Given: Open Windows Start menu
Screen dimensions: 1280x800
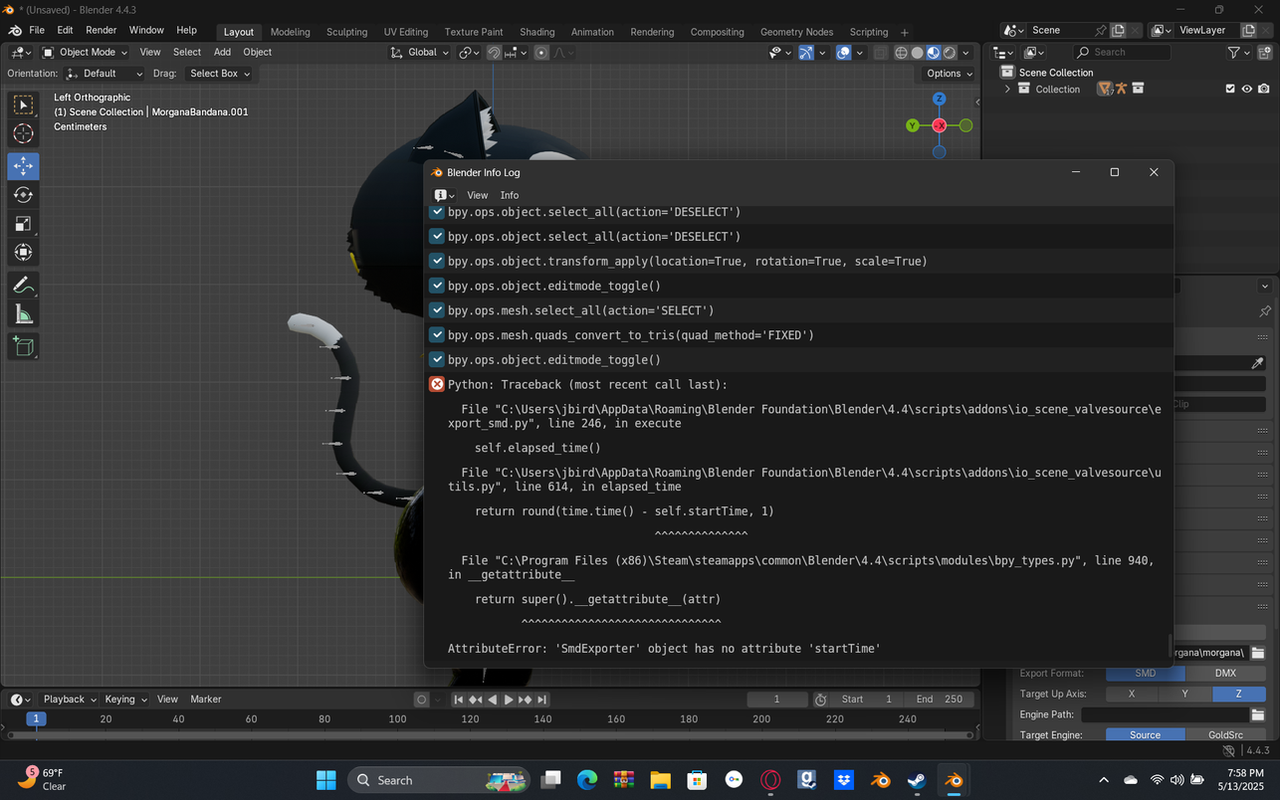Looking at the screenshot, I should point(326,780).
